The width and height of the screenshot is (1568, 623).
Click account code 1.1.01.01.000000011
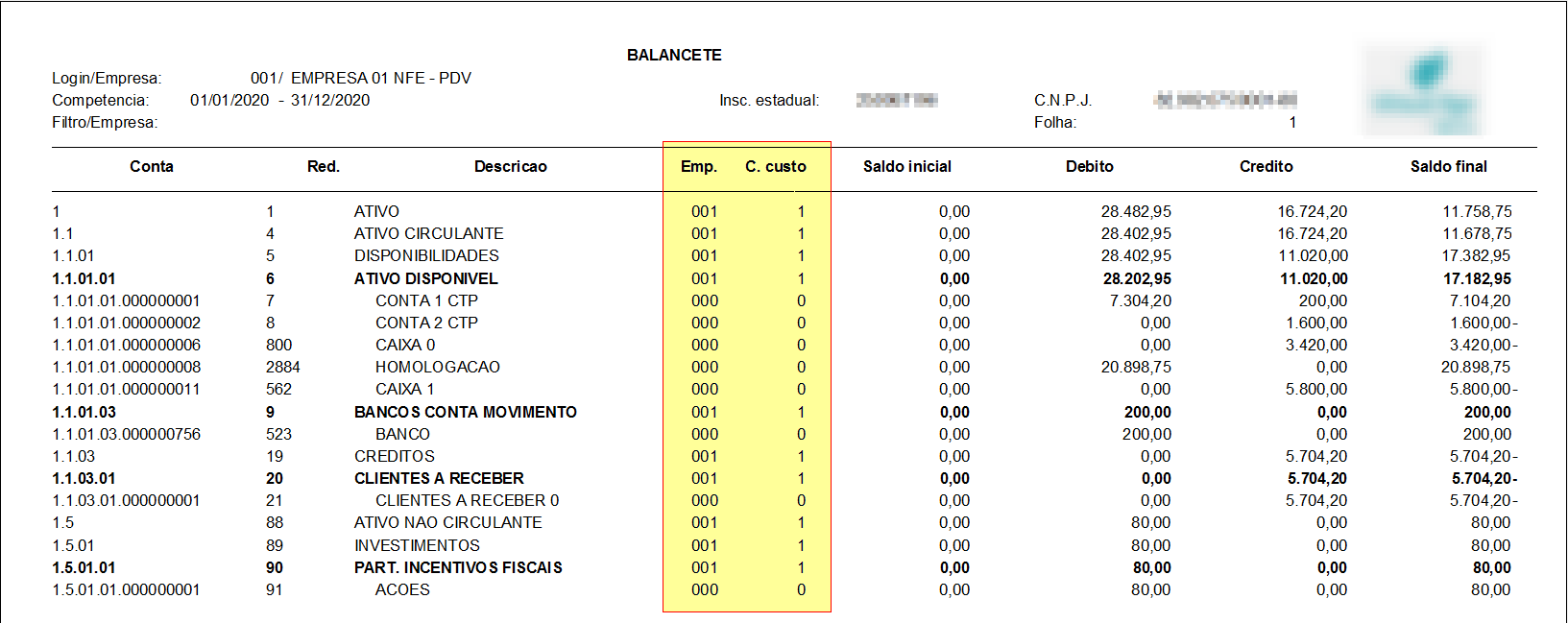point(127,389)
